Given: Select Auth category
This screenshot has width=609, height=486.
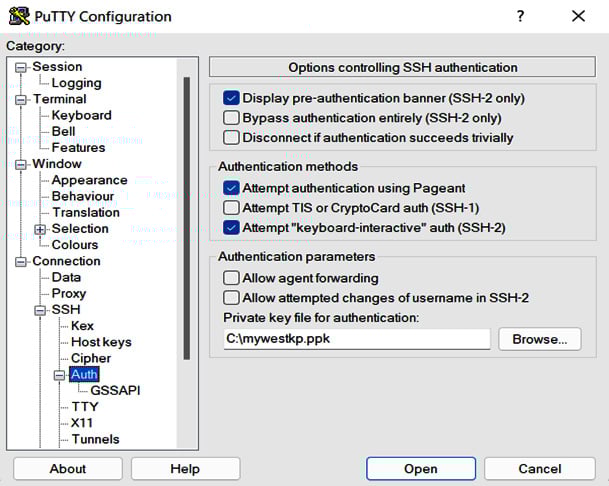Looking at the screenshot, I should point(84,375).
